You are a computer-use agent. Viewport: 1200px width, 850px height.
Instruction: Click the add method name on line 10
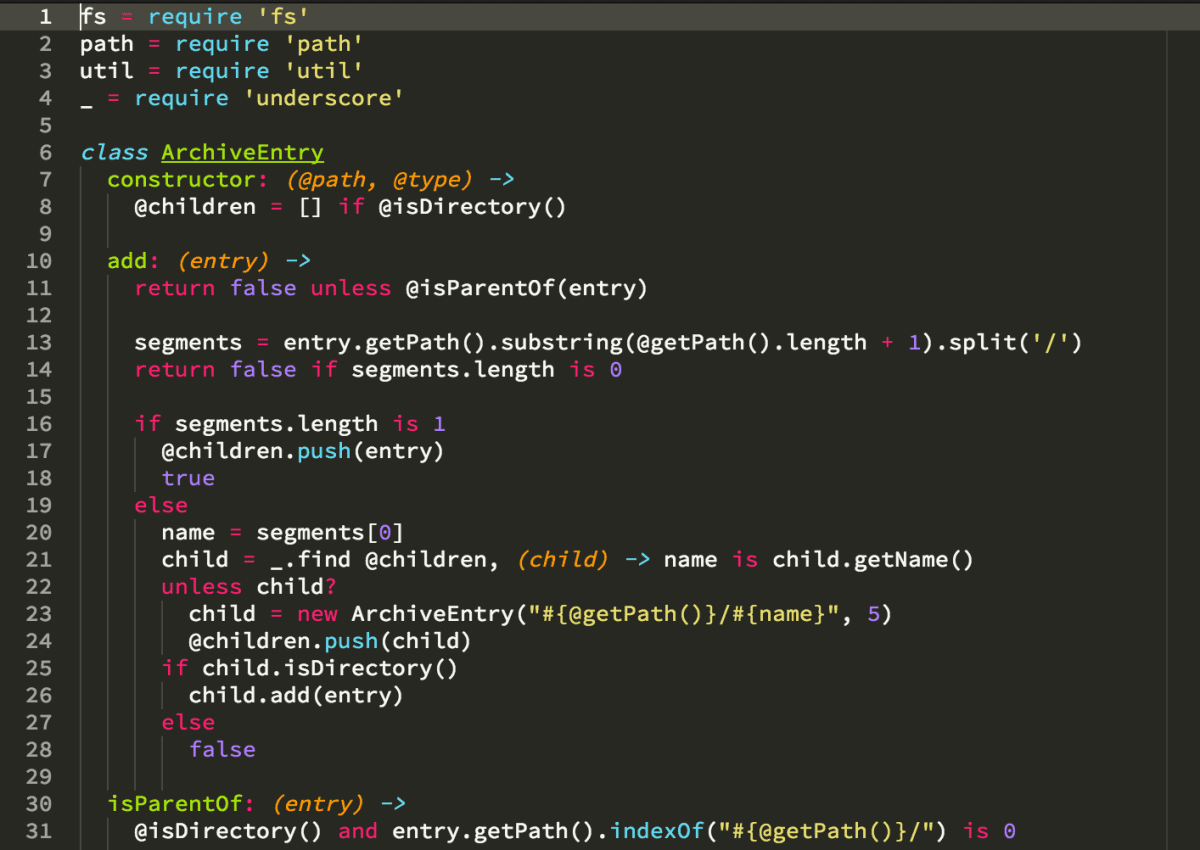point(122,260)
